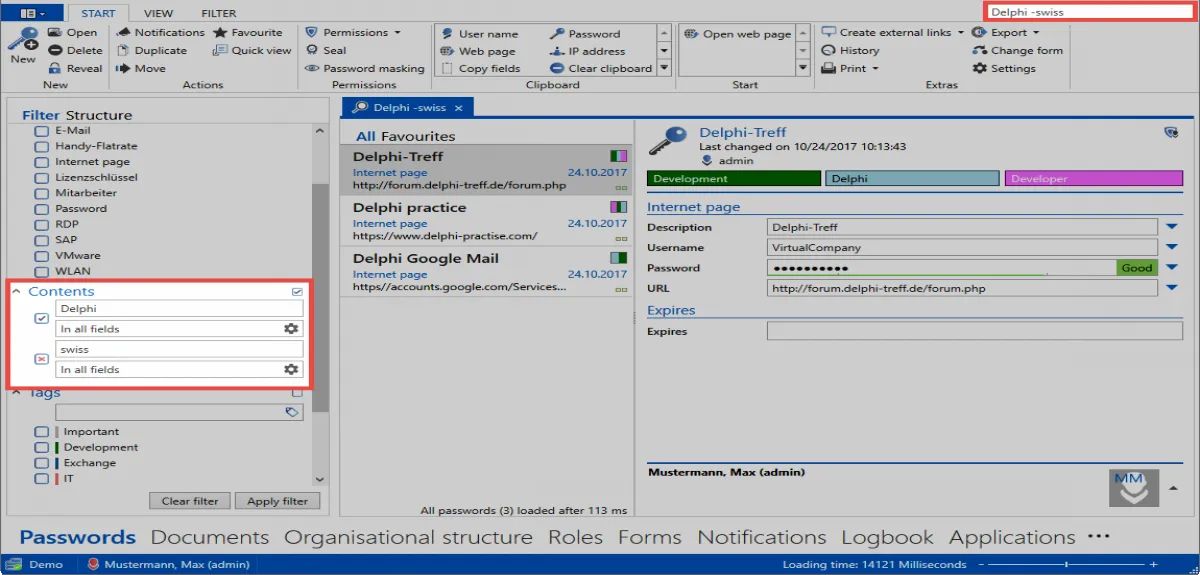
Task: Open Quick view
Action: click(x=252, y=51)
